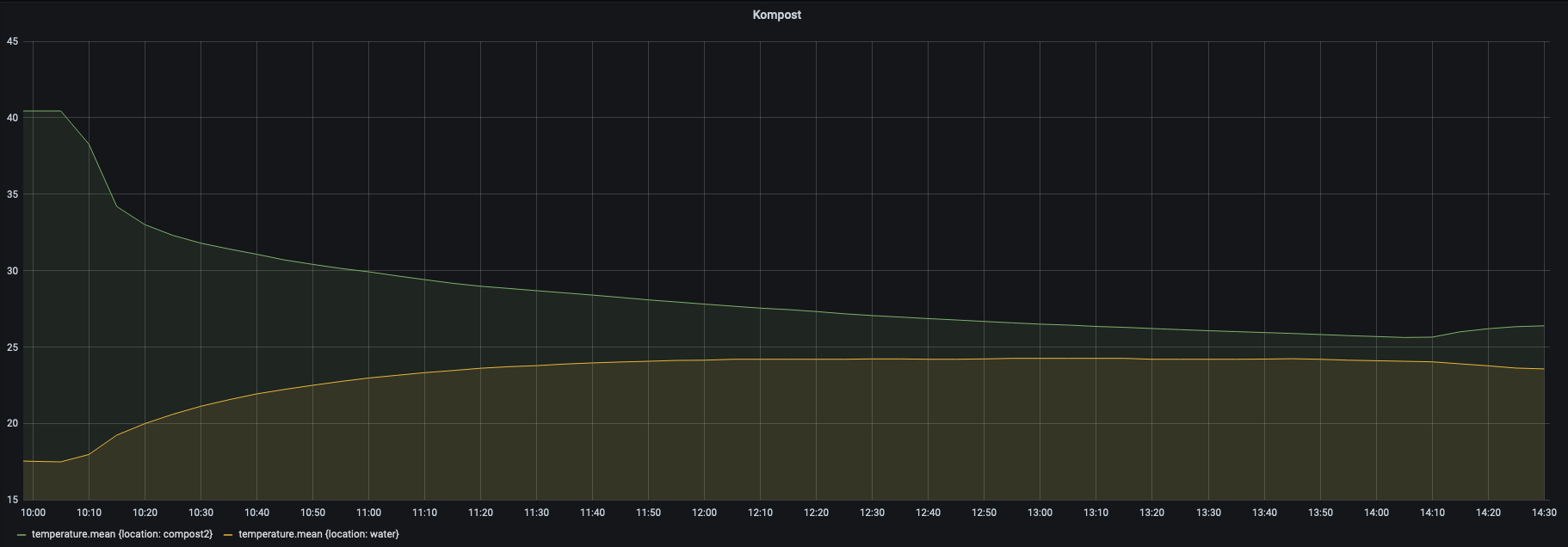This screenshot has width=1568, height=547.
Task: Click the green compost2 legend color swatch
Action: [22, 535]
